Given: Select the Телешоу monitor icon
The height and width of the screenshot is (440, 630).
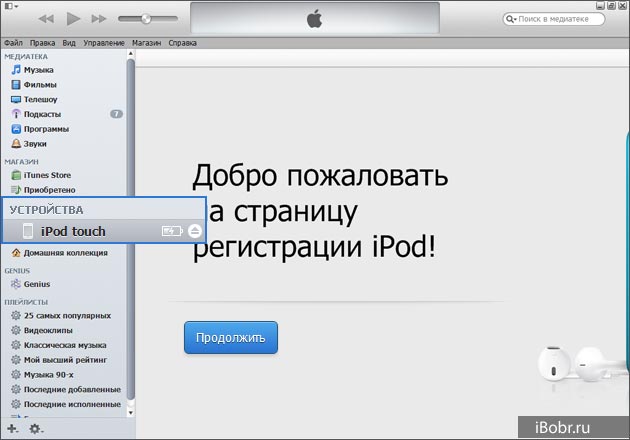Looking at the screenshot, I should tap(16, 100).
